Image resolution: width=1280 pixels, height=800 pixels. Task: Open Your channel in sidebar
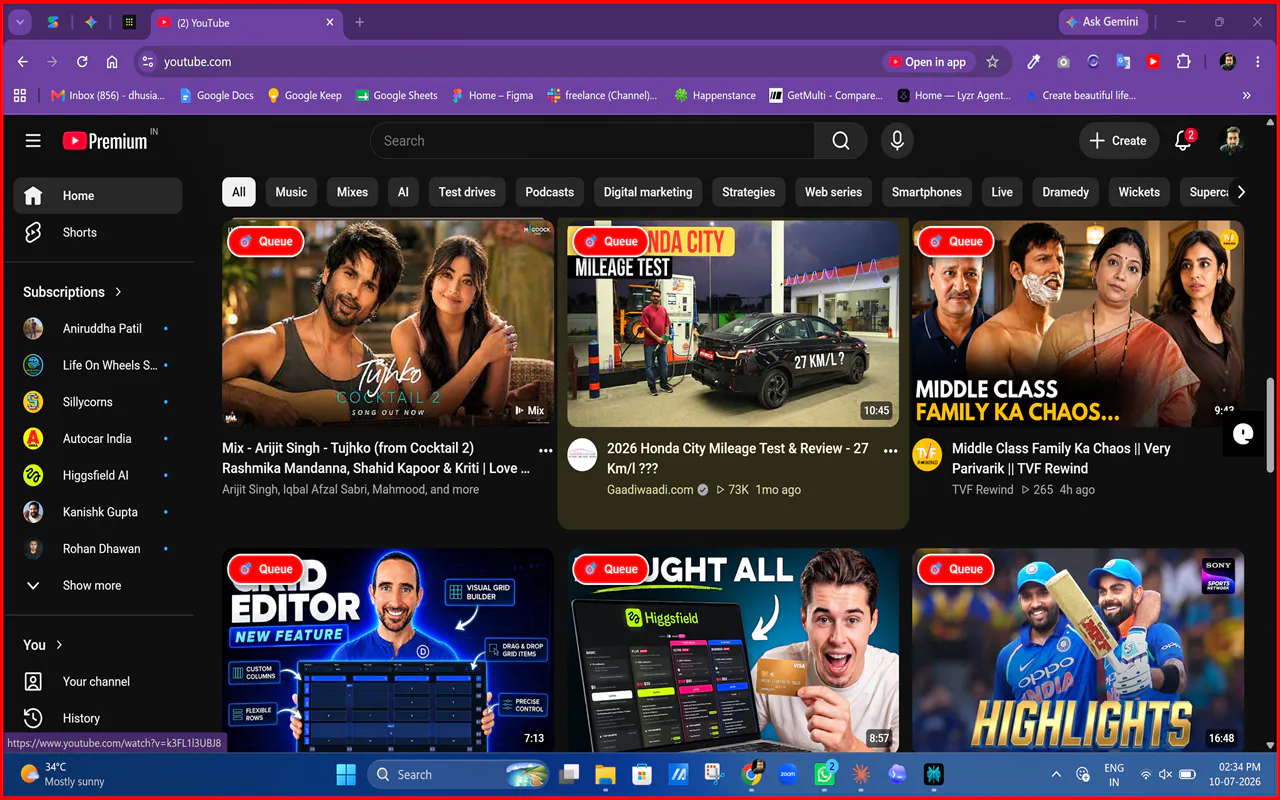coord(98,681)
